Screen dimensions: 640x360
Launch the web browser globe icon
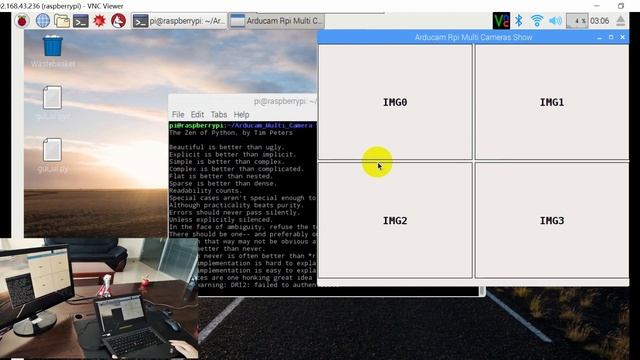(42, 21)
